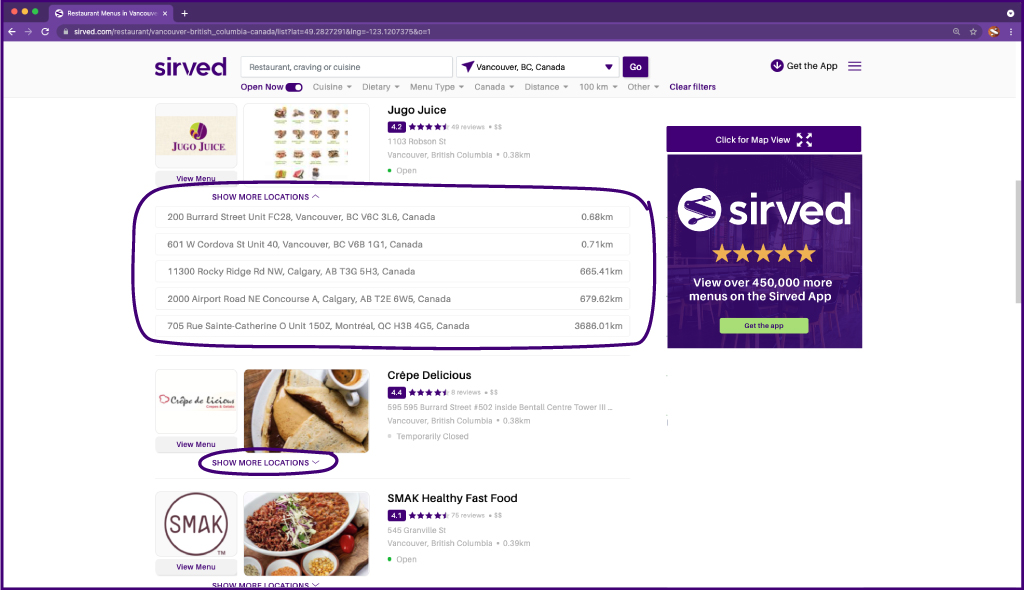Toggle the Open Now switch
Viewport: 1024px width, 590px height.
point(294,87)
